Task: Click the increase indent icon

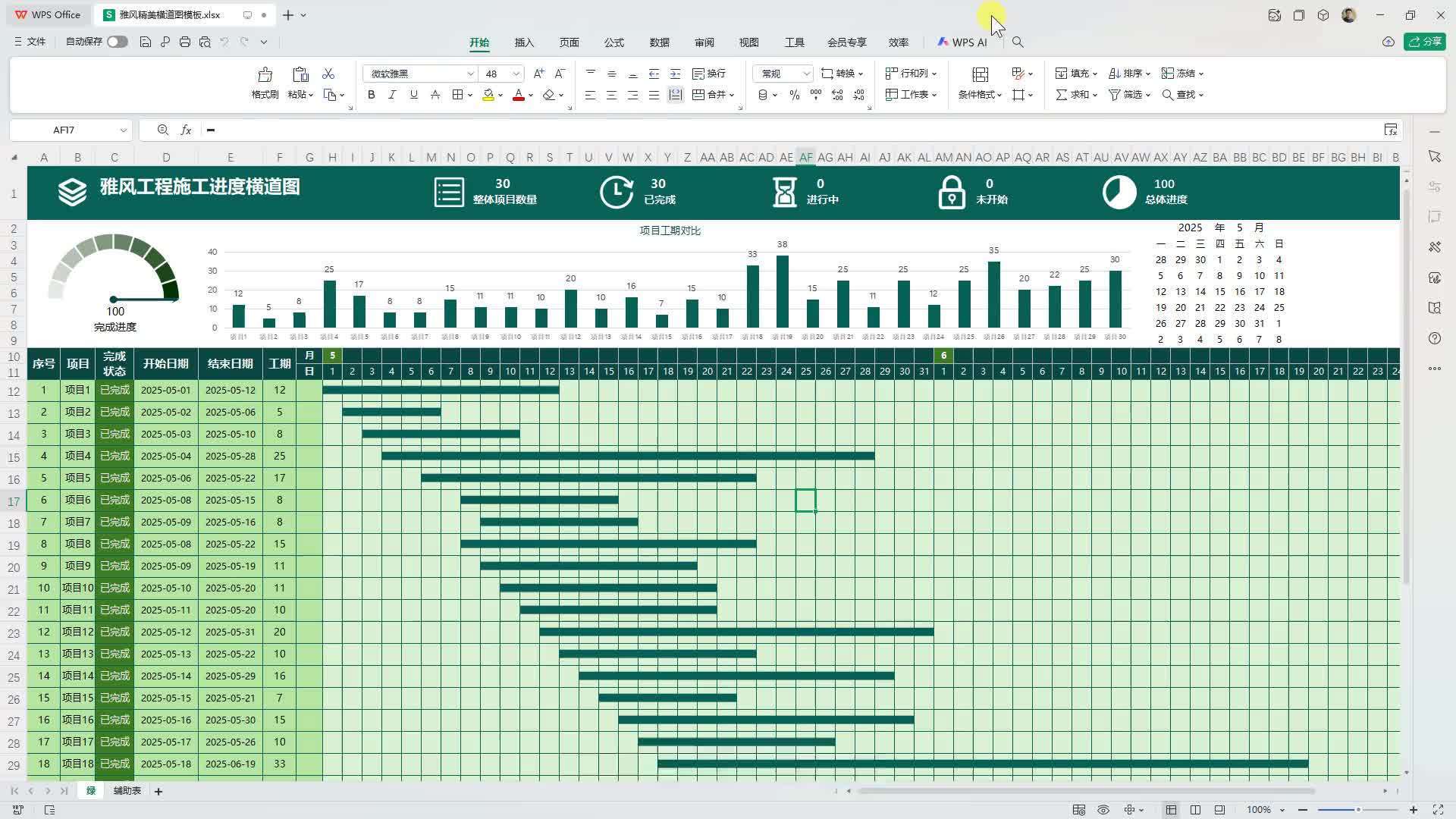Action: (675, 74)
